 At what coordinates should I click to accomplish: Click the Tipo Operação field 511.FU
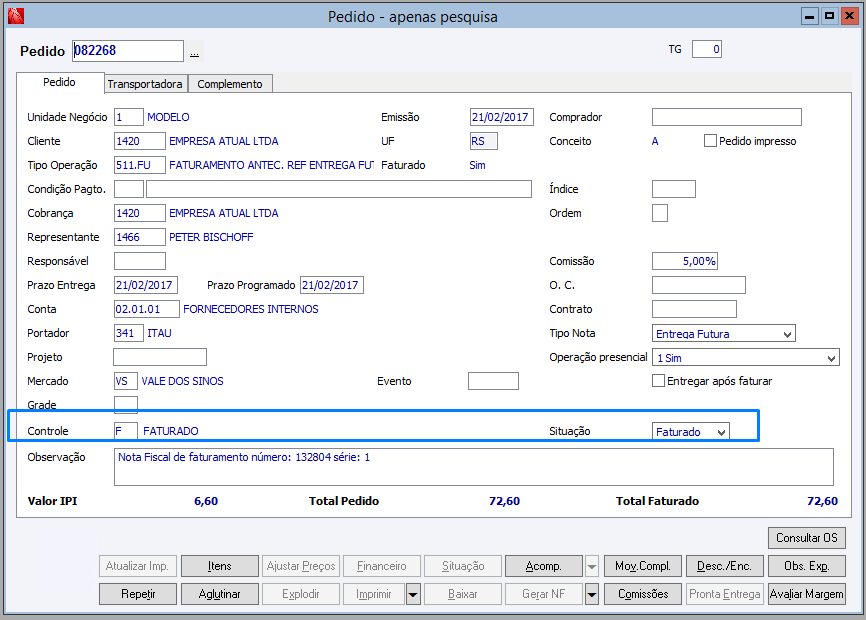(x=140, y=165)
